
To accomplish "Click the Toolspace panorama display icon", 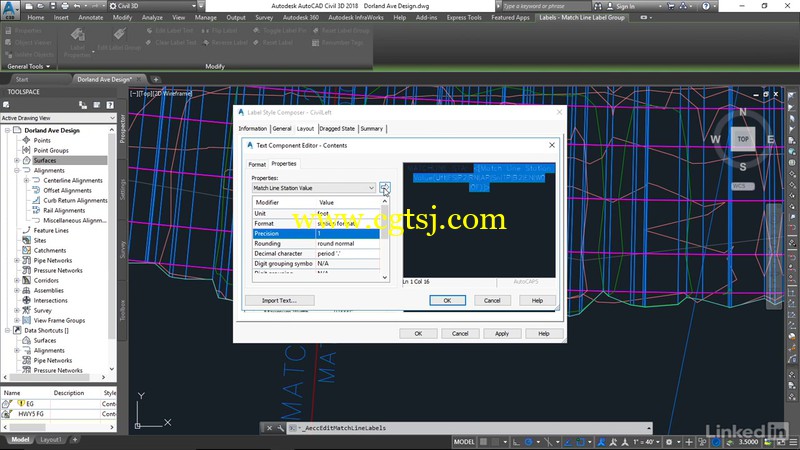I will 96,105.
